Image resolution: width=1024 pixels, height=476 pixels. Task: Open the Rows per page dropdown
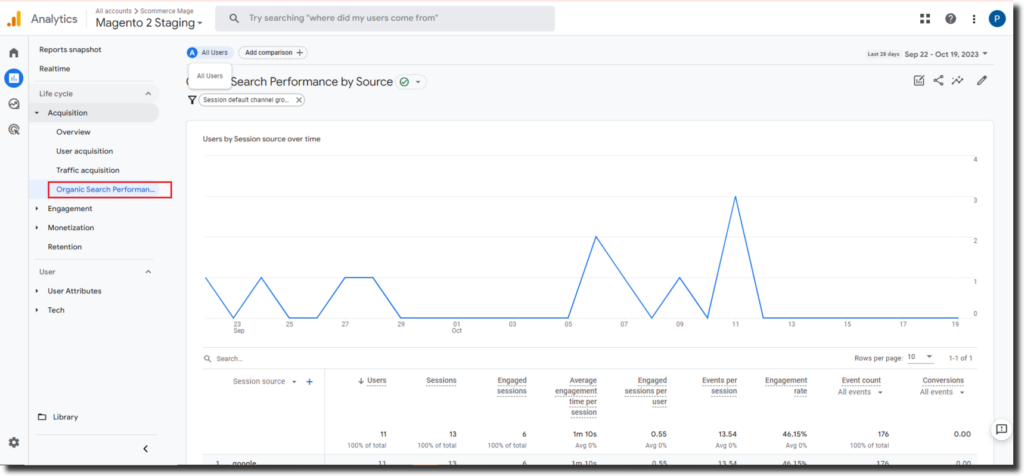pos(920,357)
